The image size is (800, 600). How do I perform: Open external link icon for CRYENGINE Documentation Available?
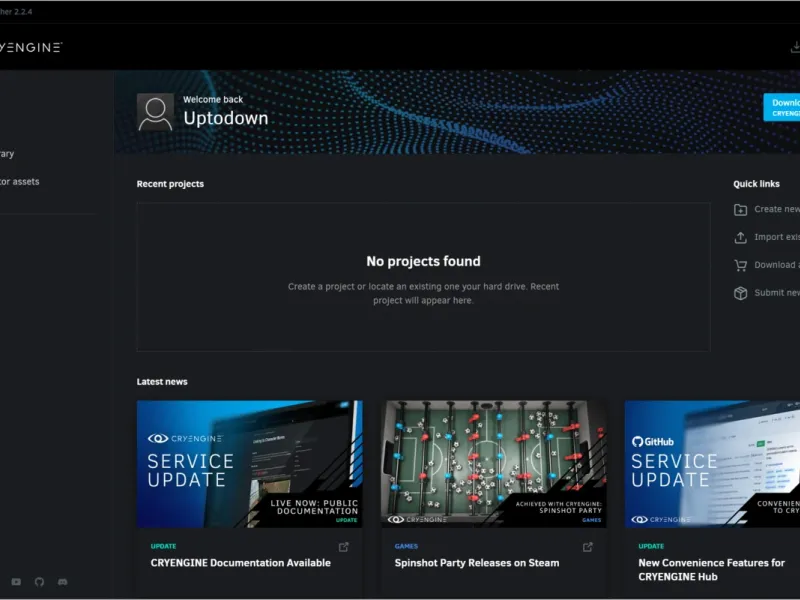point(344,547)
